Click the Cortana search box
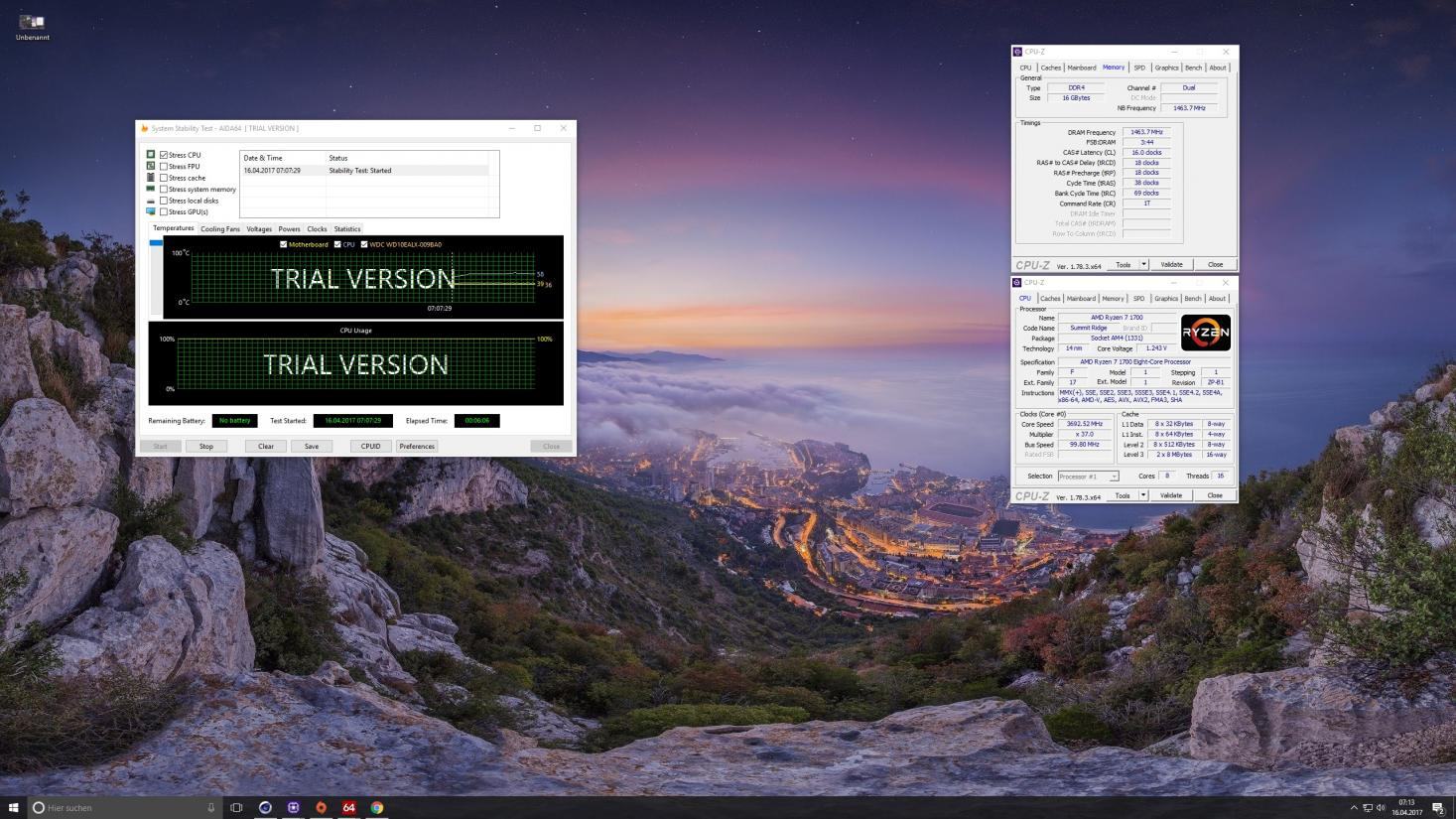The width and height of the screenshot is (1456, 819). click(124, 807)
